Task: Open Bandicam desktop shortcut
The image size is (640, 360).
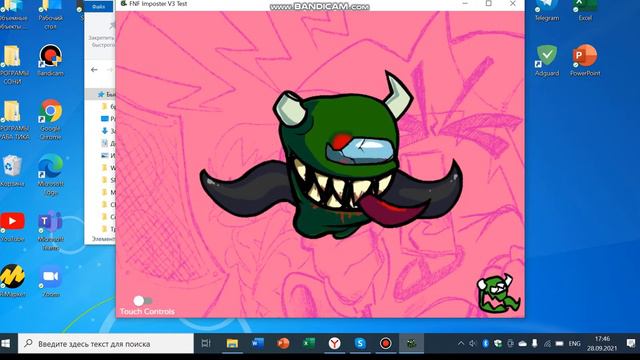Action: point(50,60)
